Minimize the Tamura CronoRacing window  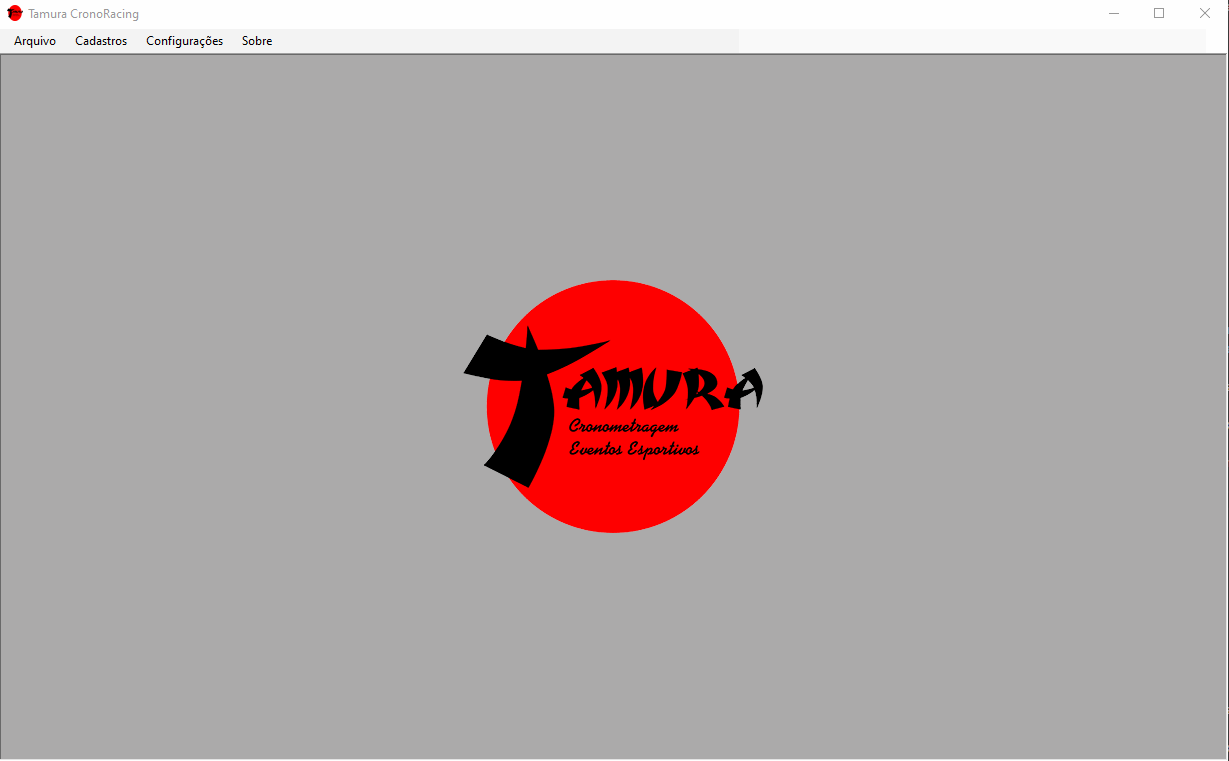pos(1114,14)
